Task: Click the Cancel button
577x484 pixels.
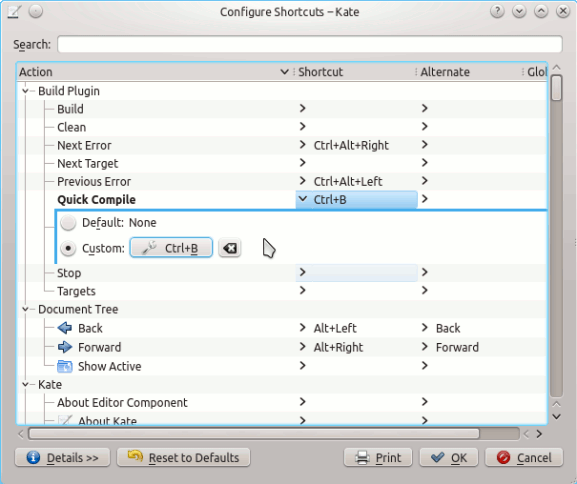Action: coord(524,457)
